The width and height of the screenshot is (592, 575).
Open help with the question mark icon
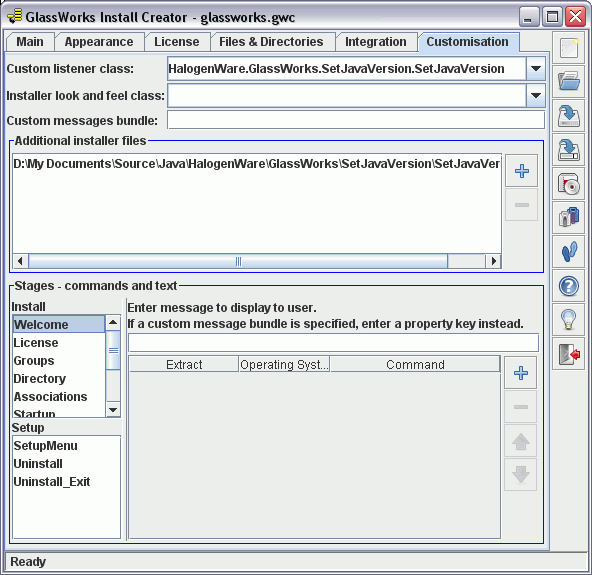click(569, 286)
